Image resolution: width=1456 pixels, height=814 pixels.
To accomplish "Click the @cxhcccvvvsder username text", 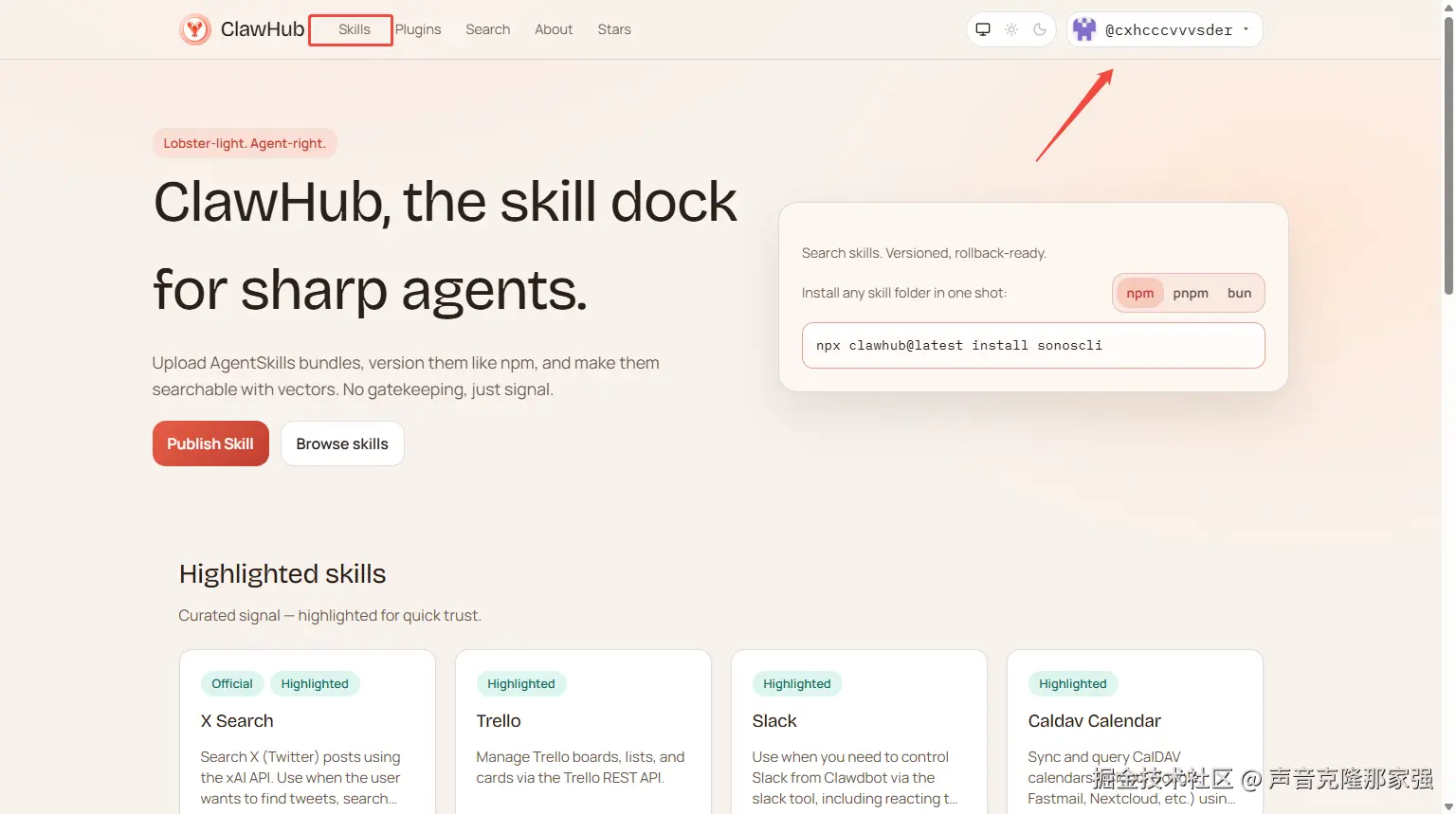I will click(1169, 29).
